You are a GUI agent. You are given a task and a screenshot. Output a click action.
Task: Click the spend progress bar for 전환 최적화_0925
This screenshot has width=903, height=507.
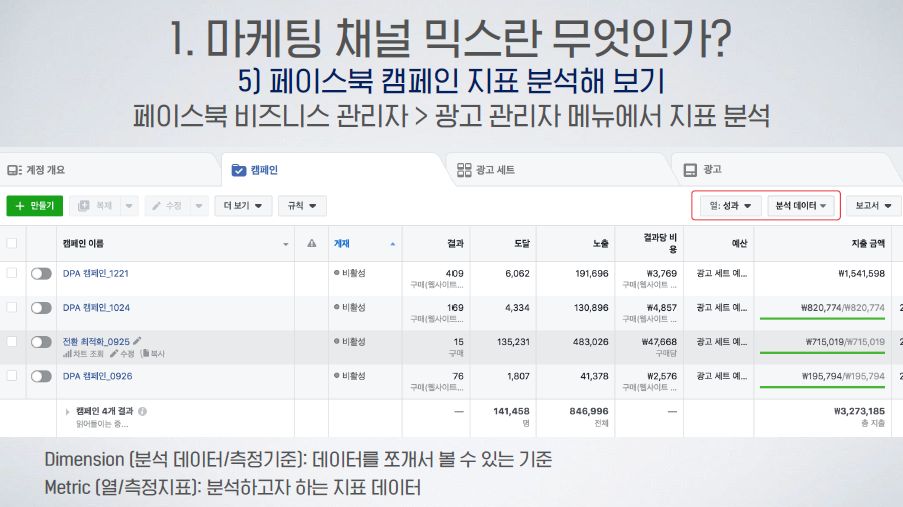(x=822, y=353)
